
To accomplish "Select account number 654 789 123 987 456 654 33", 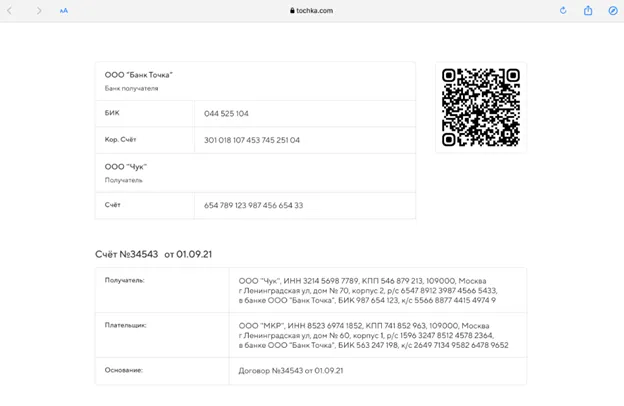I will click(x=253, y=205).
